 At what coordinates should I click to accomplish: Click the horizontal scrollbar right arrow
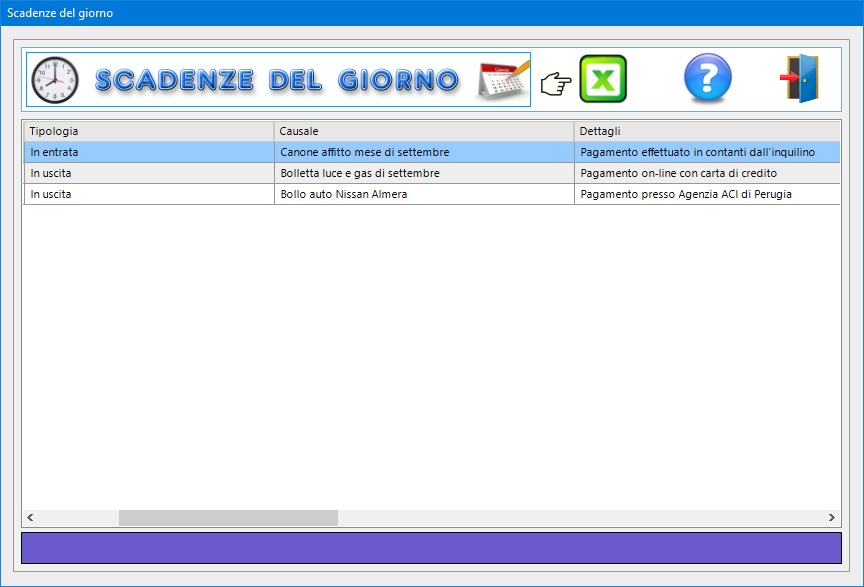click(x=831, y=518)
